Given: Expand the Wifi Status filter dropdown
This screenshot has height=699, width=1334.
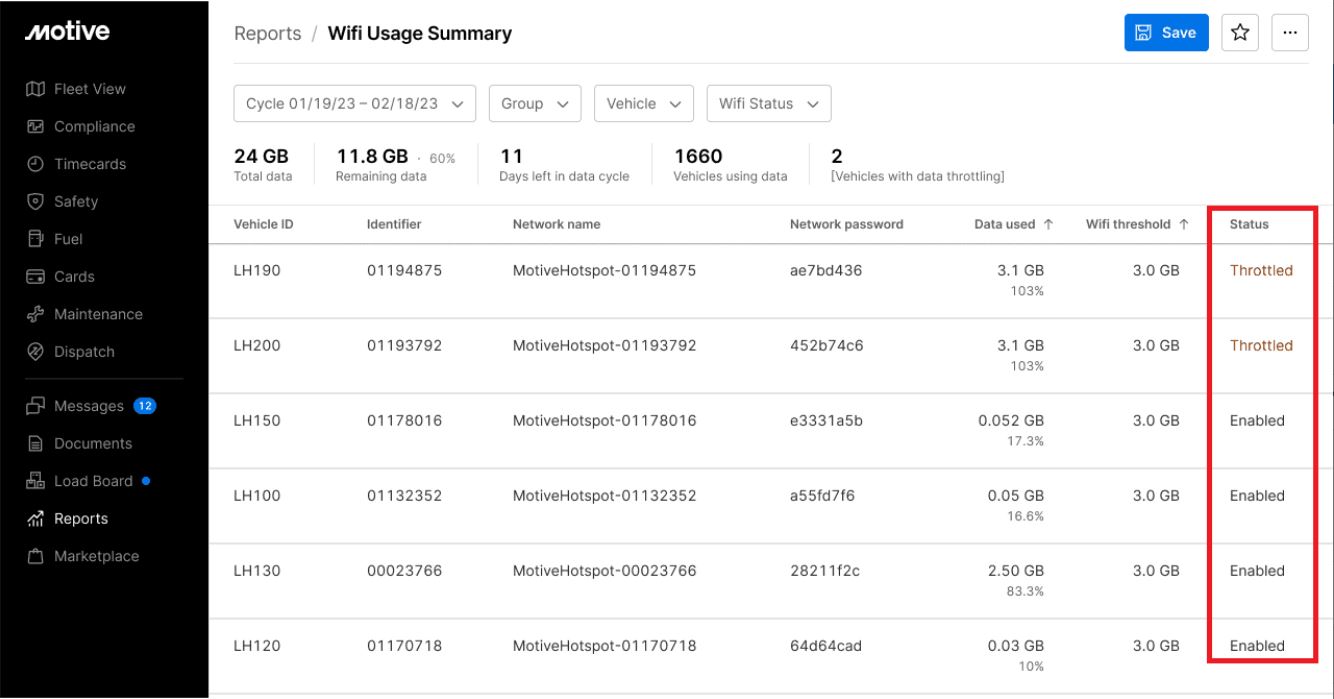Looking at the screenshot, I should [768, 104].
